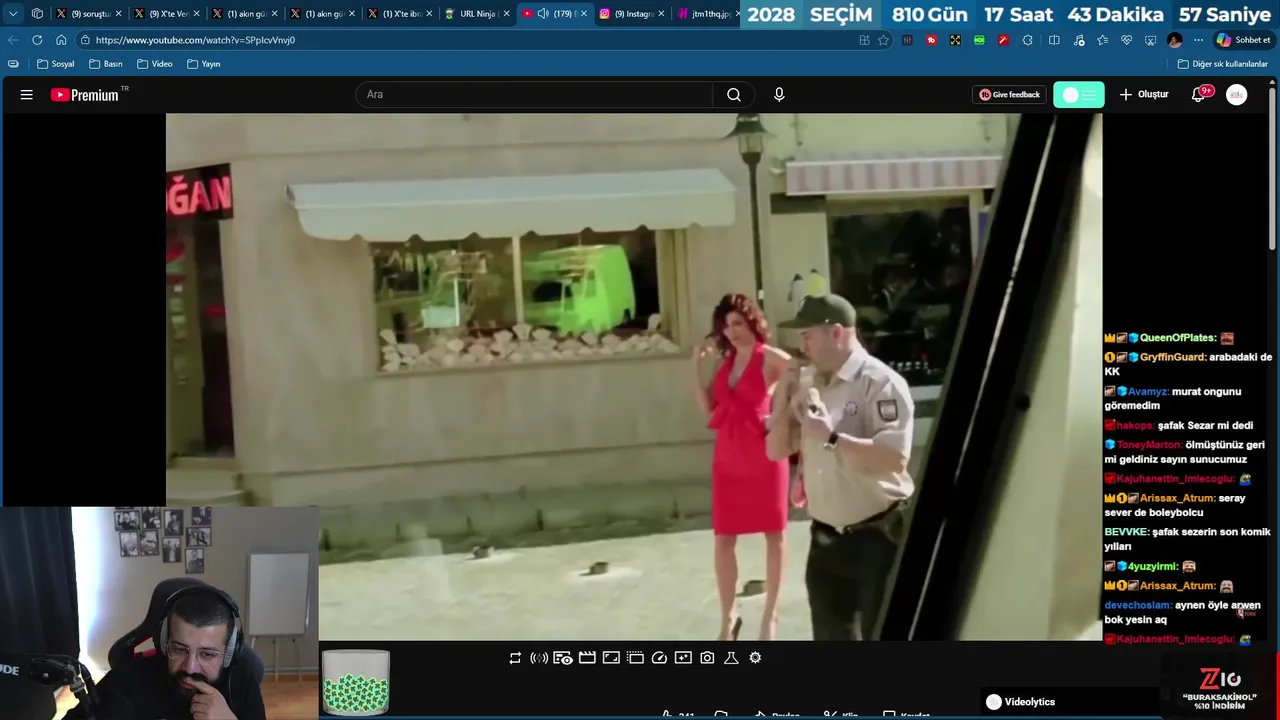This screenshot has height=720, width=1280.
Task: Click the cinema clapperboard icon below player
Action: 587,658
